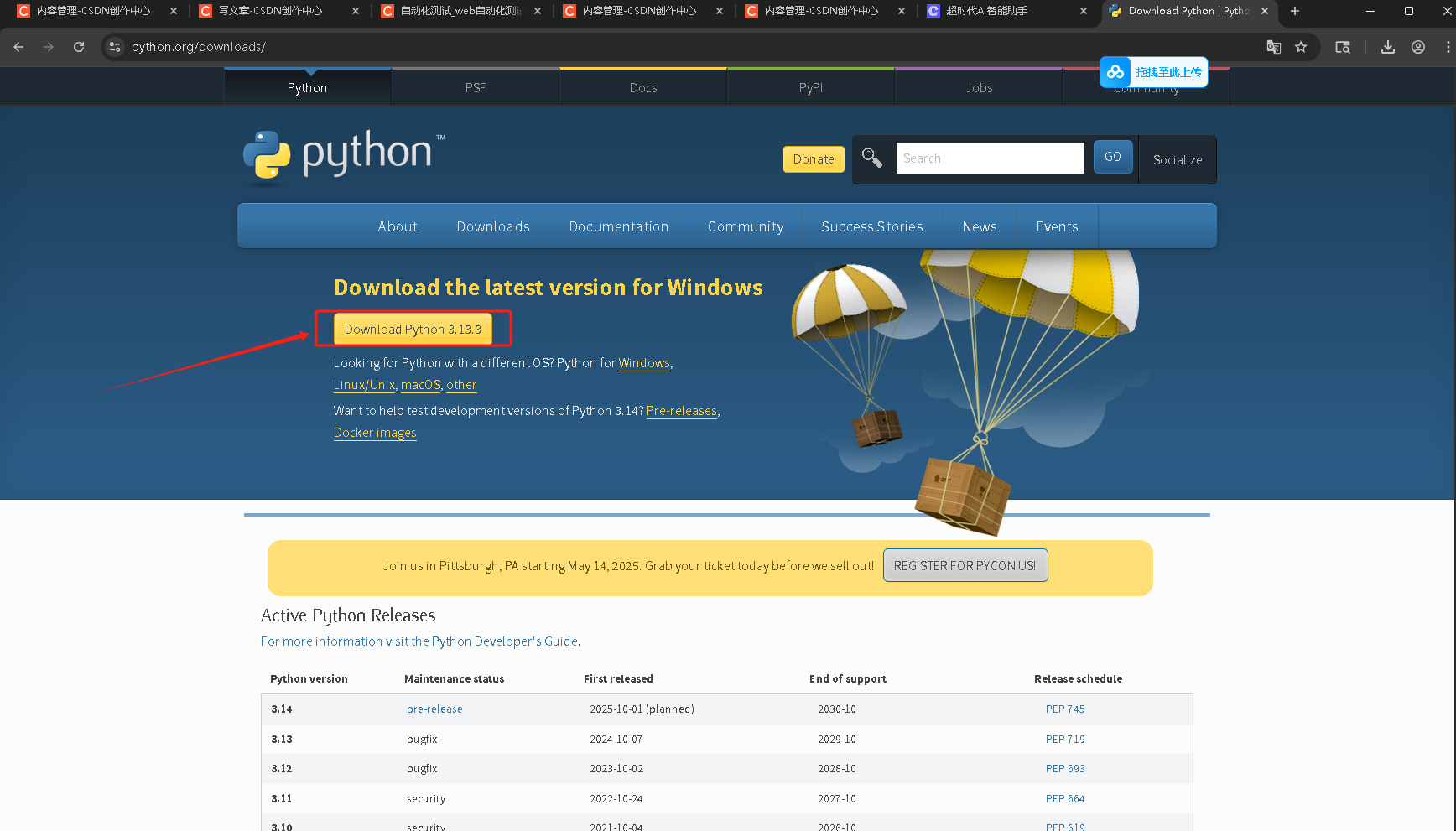Click the GO search button
Screen dimensions: 1456x831
[x=1113, y=157]
